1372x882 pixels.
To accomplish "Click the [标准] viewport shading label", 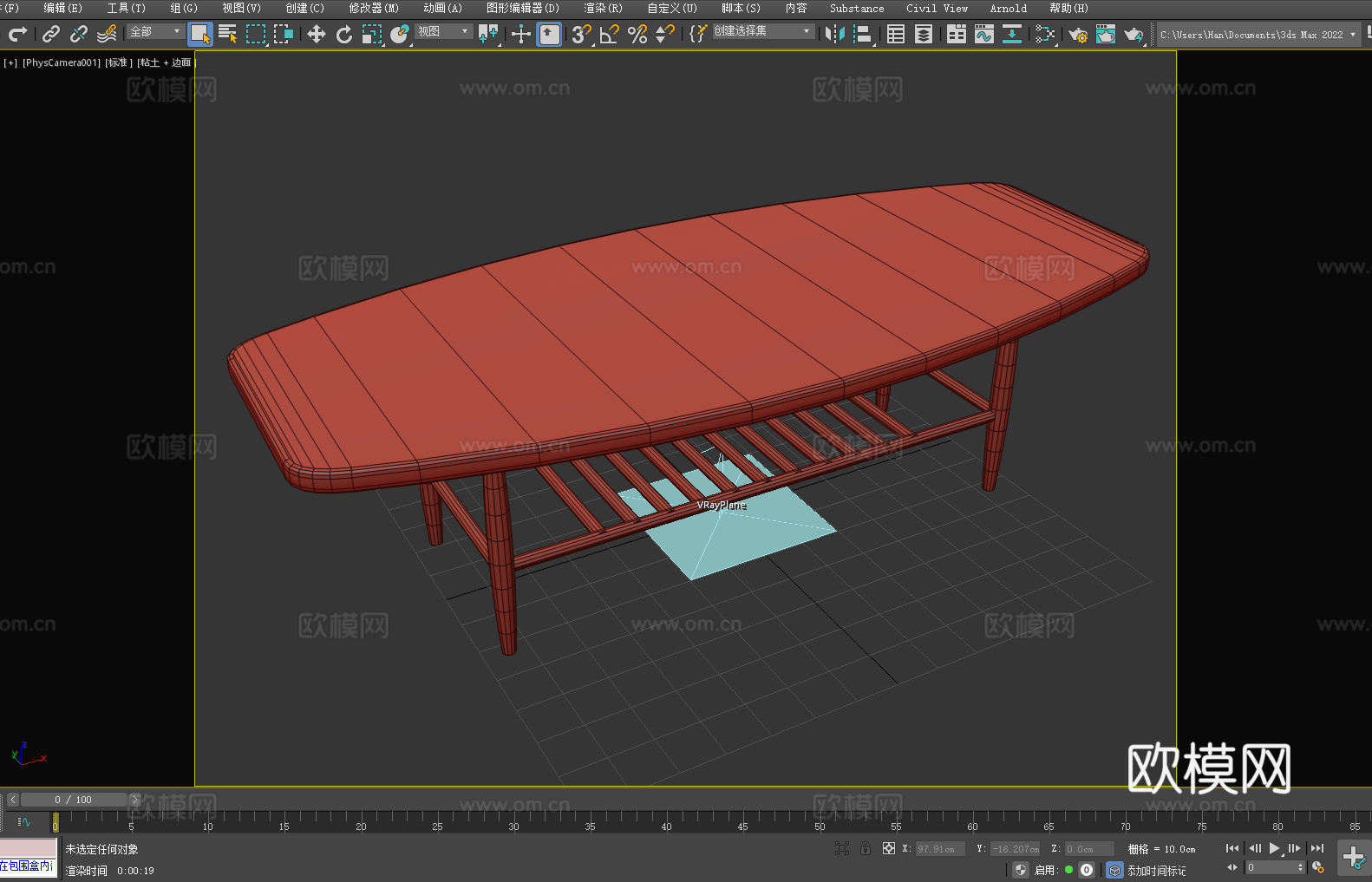I will coord(119,62).
